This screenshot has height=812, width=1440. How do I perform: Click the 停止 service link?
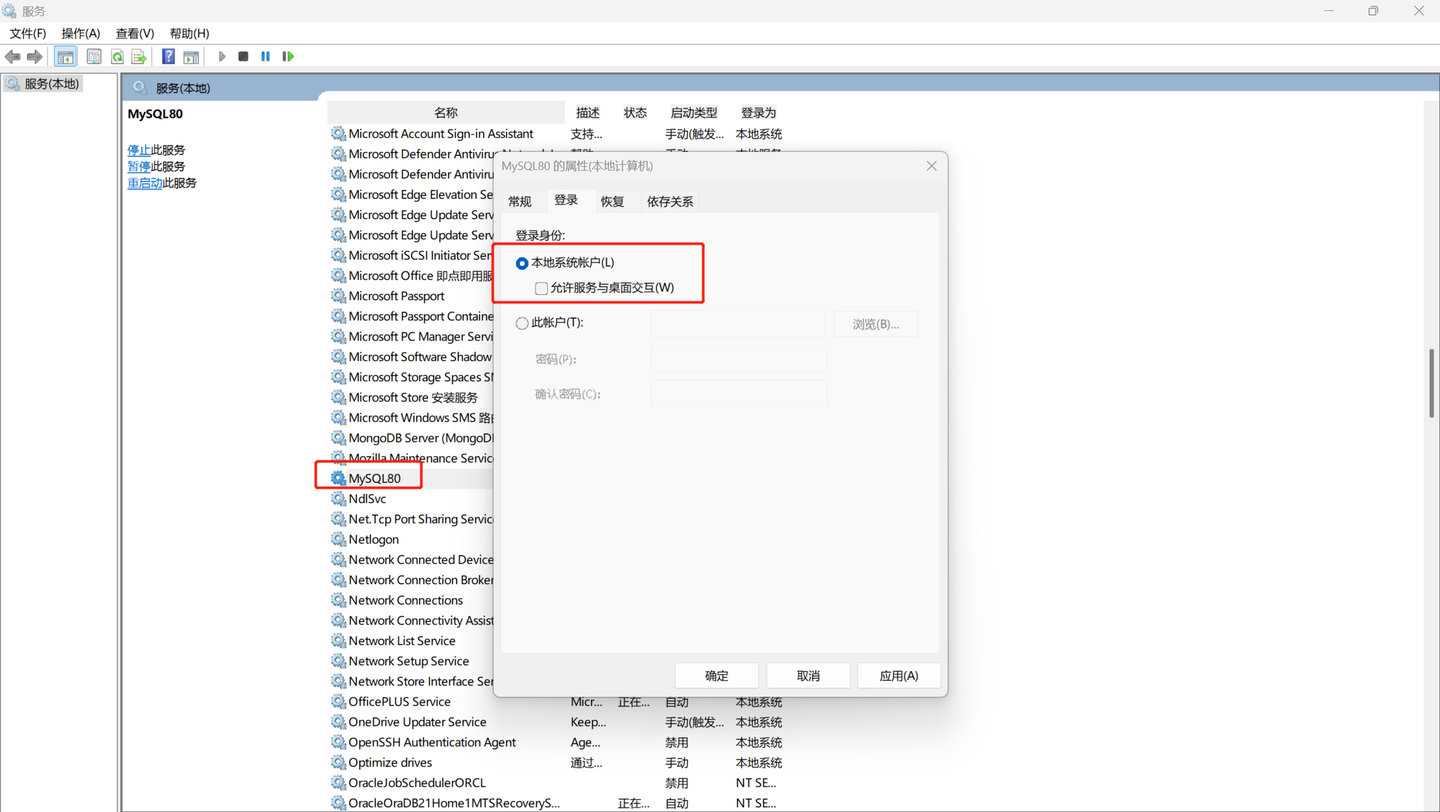[x=139, y=150]
